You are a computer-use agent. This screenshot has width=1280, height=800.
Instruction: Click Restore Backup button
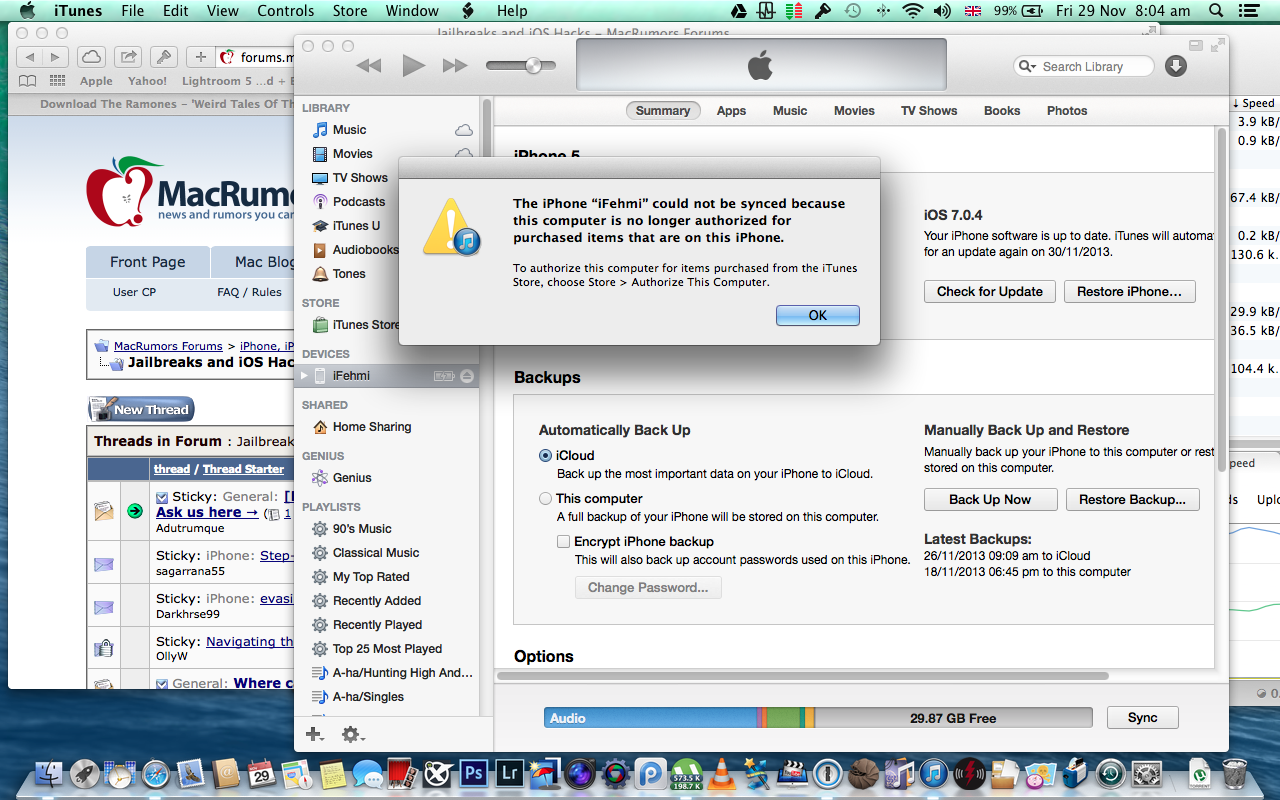click(1132, 500)
